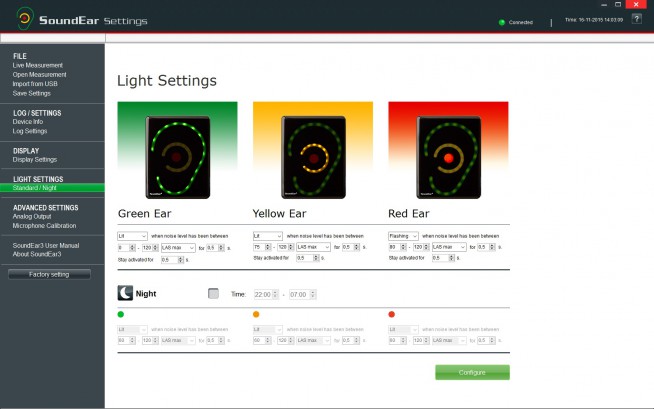Open Live Measurement
Viewport: 654px width, 409px height.
(38, 65)
